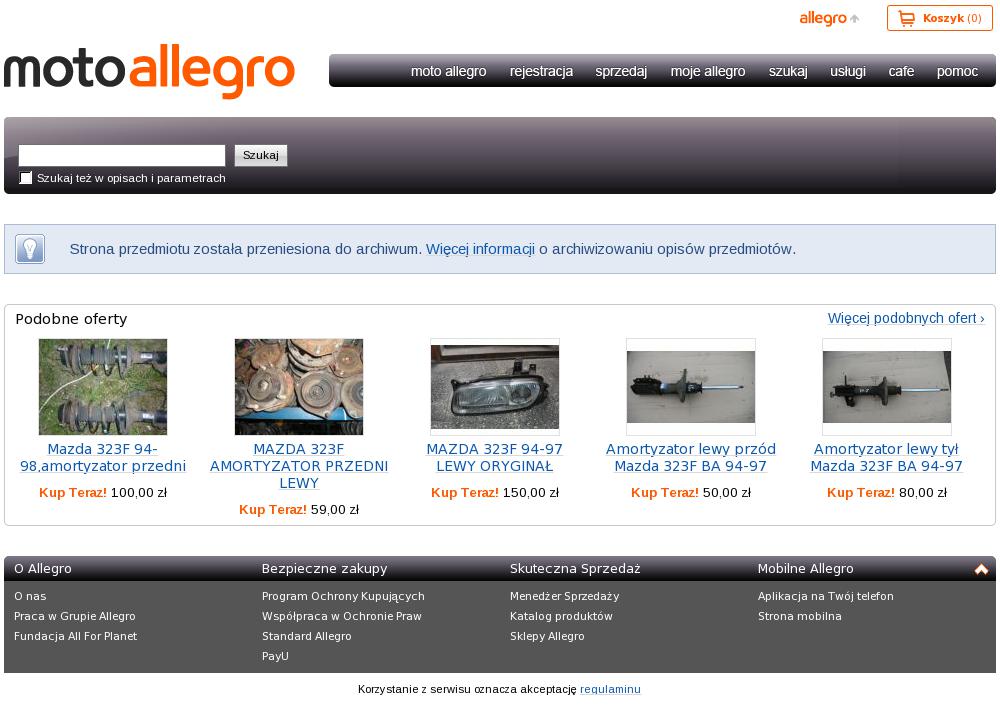Click 'Kup Teraz! 59,00 zł' price text
The height and width of the screenshot is (709, 1000).
(x=299, y=509)
